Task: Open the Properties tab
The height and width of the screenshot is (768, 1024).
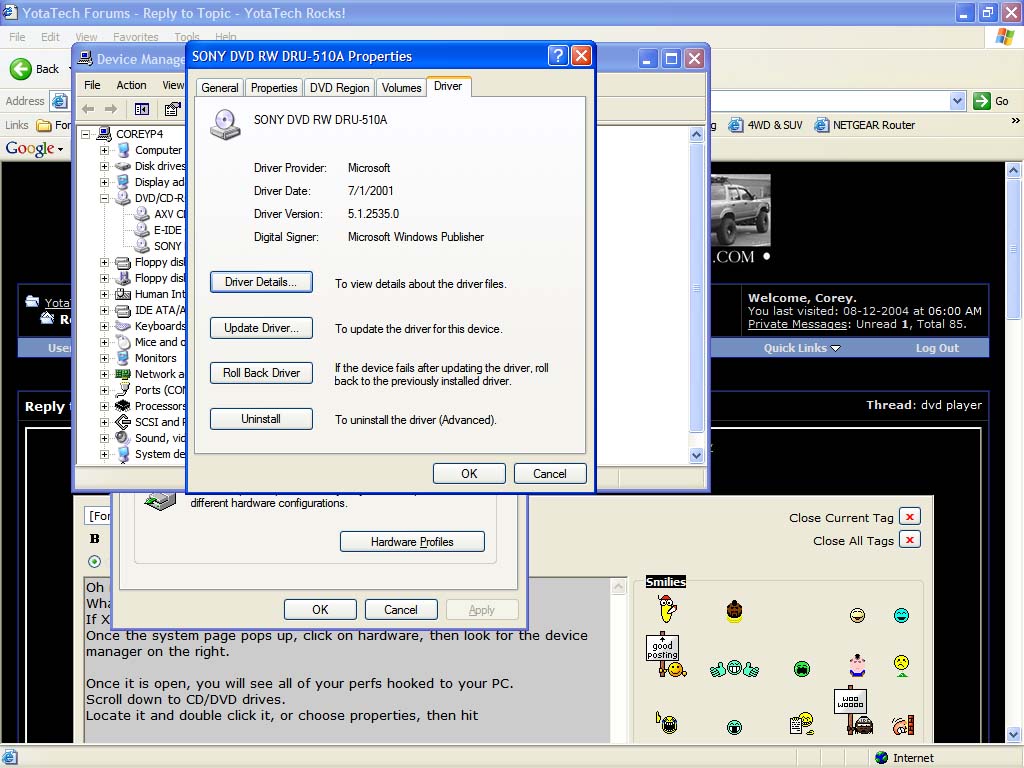Action: (x=274, y=88)
